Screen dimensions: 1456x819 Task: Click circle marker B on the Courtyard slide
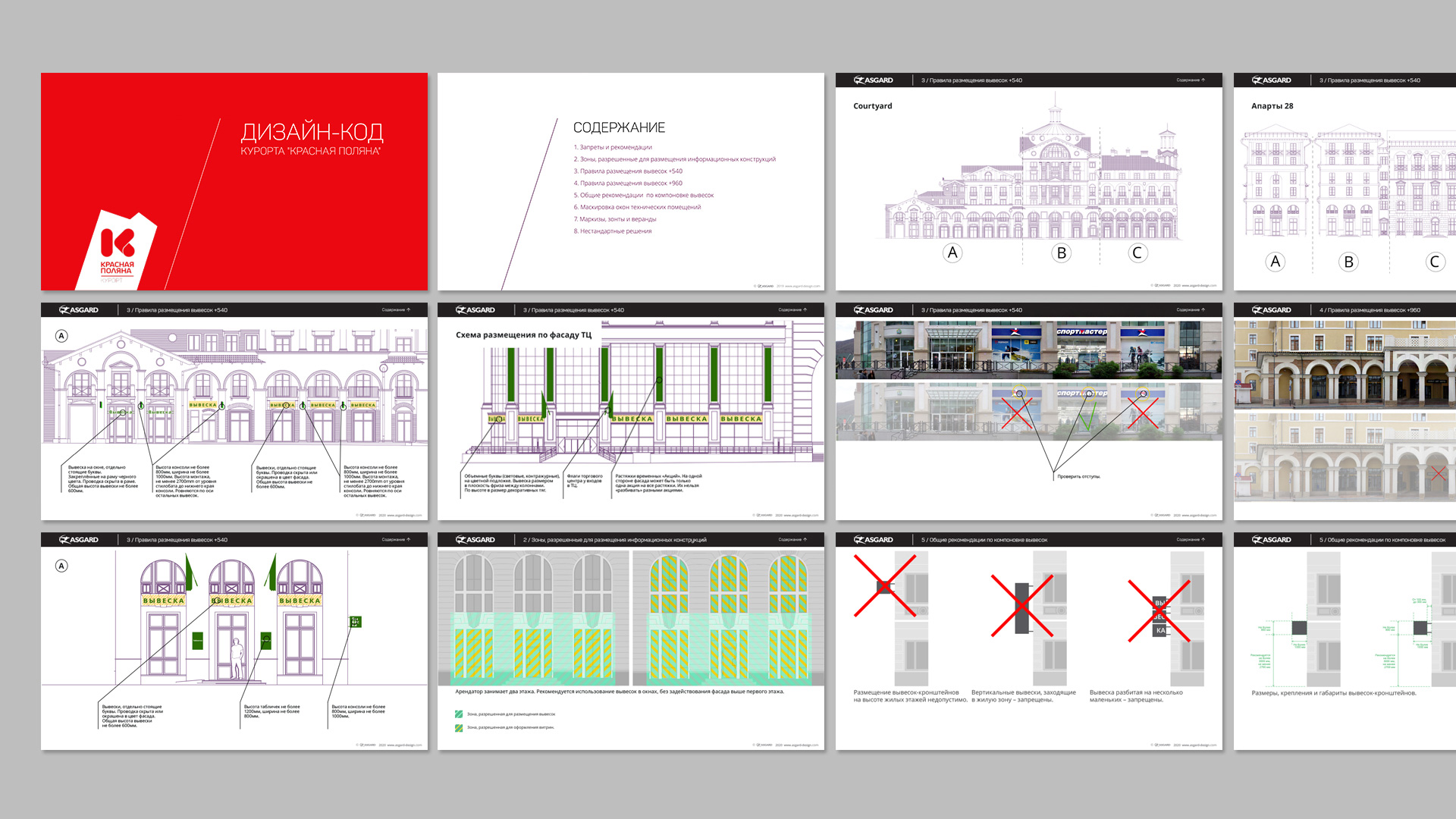1062,253
